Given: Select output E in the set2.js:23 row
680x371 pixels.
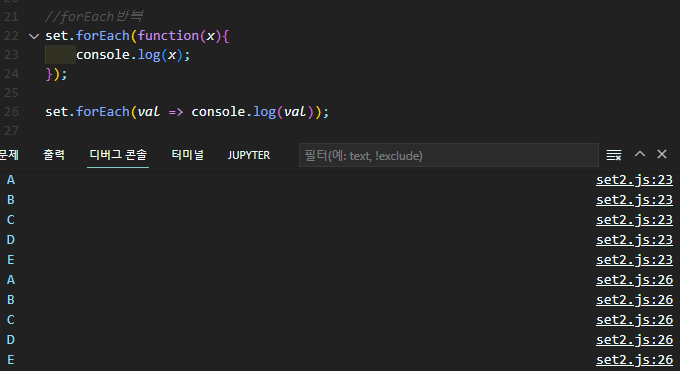Looking at the screenshot, I should 11,260.
